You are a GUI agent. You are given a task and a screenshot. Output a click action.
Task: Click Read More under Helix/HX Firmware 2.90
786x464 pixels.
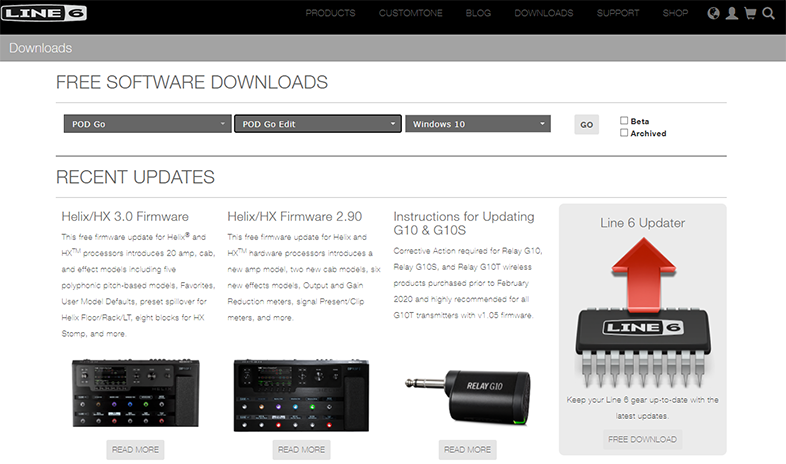301,449
